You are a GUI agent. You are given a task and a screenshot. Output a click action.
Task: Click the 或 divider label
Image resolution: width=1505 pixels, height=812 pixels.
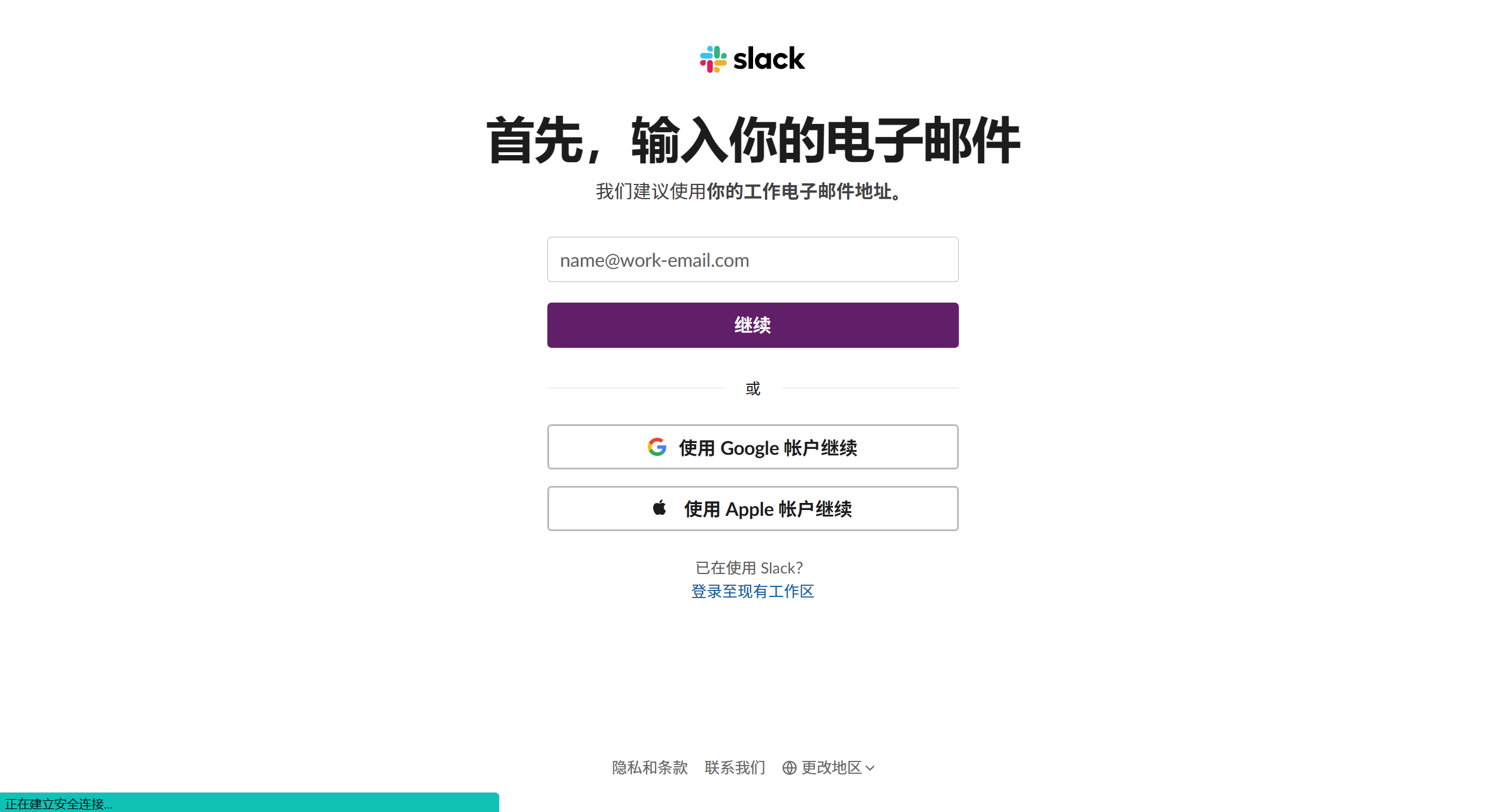(x=752, y=388)
